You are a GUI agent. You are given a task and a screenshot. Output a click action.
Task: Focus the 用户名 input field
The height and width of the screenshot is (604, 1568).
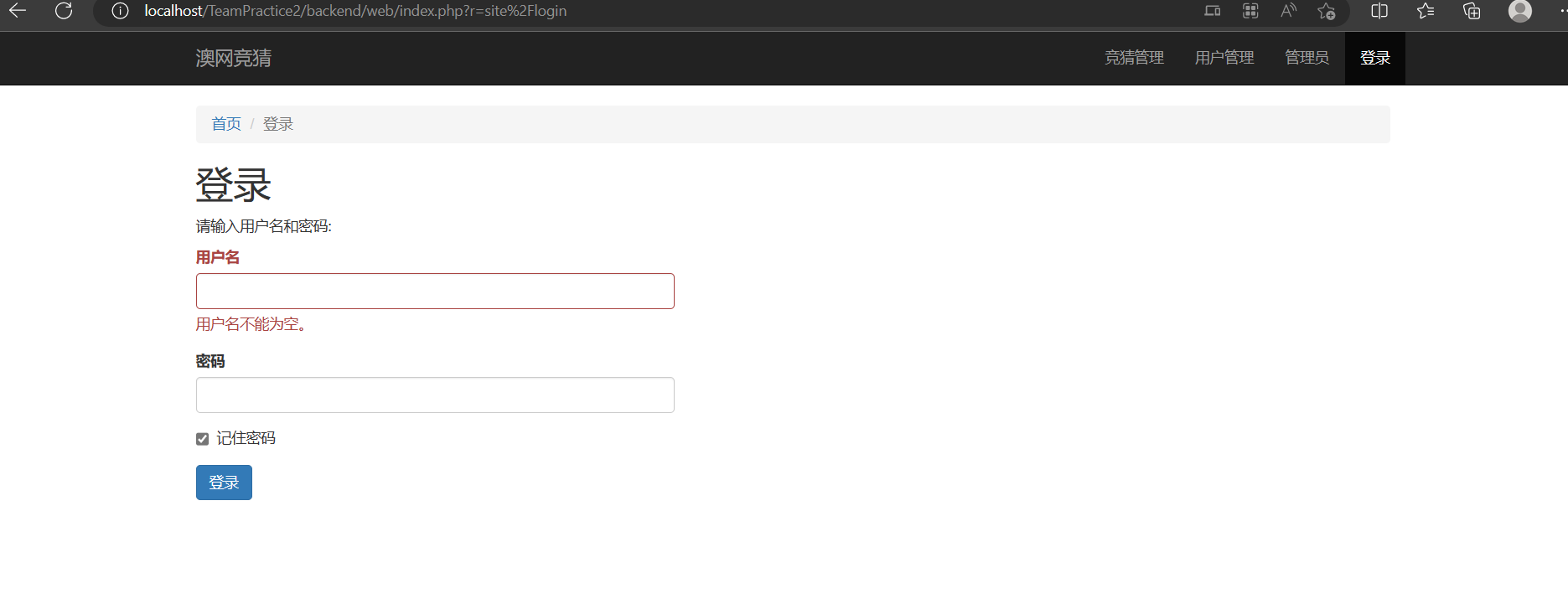(x=435, y=292)
